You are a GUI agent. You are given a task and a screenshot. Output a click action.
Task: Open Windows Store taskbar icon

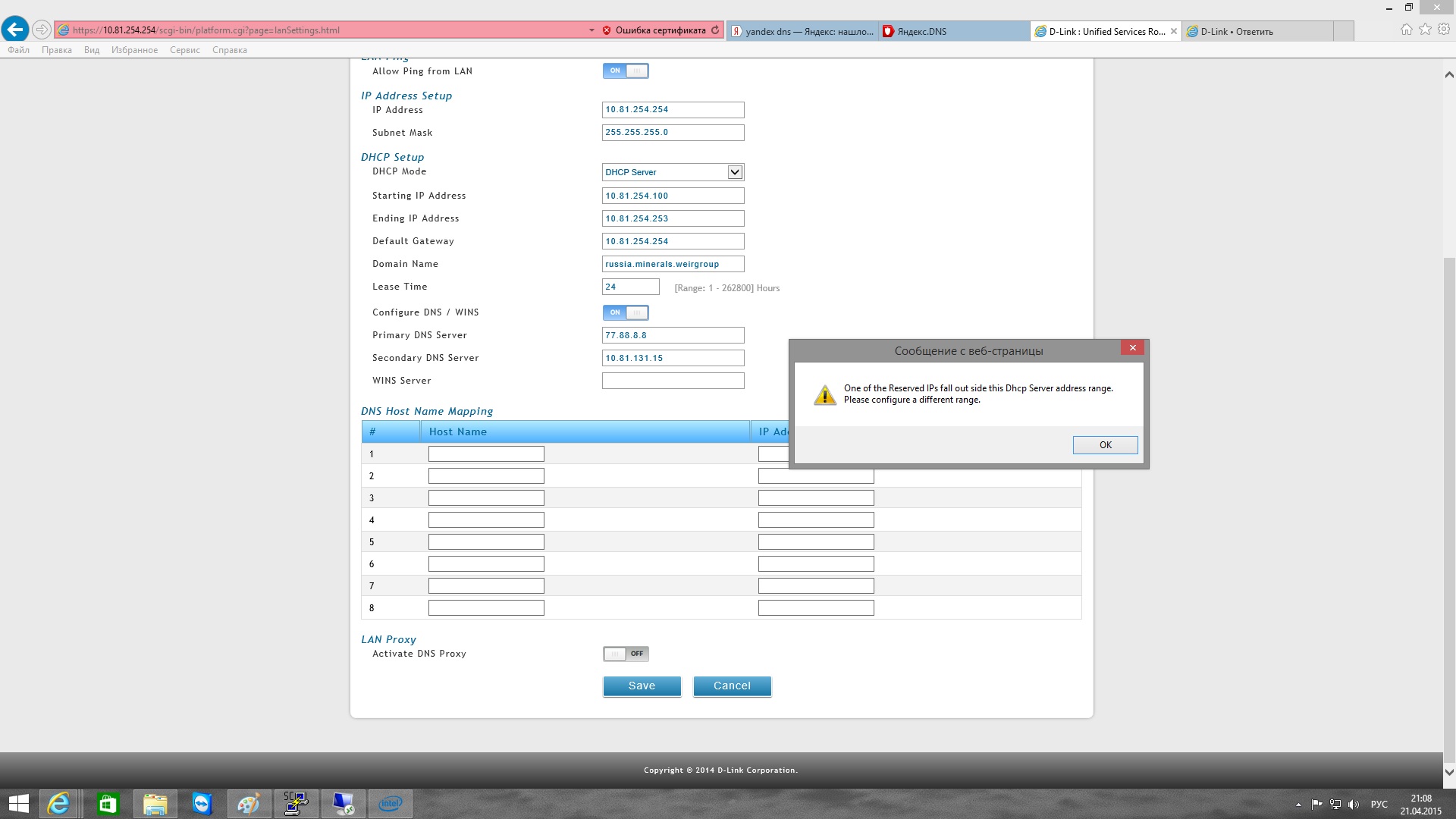coord(108,803)
